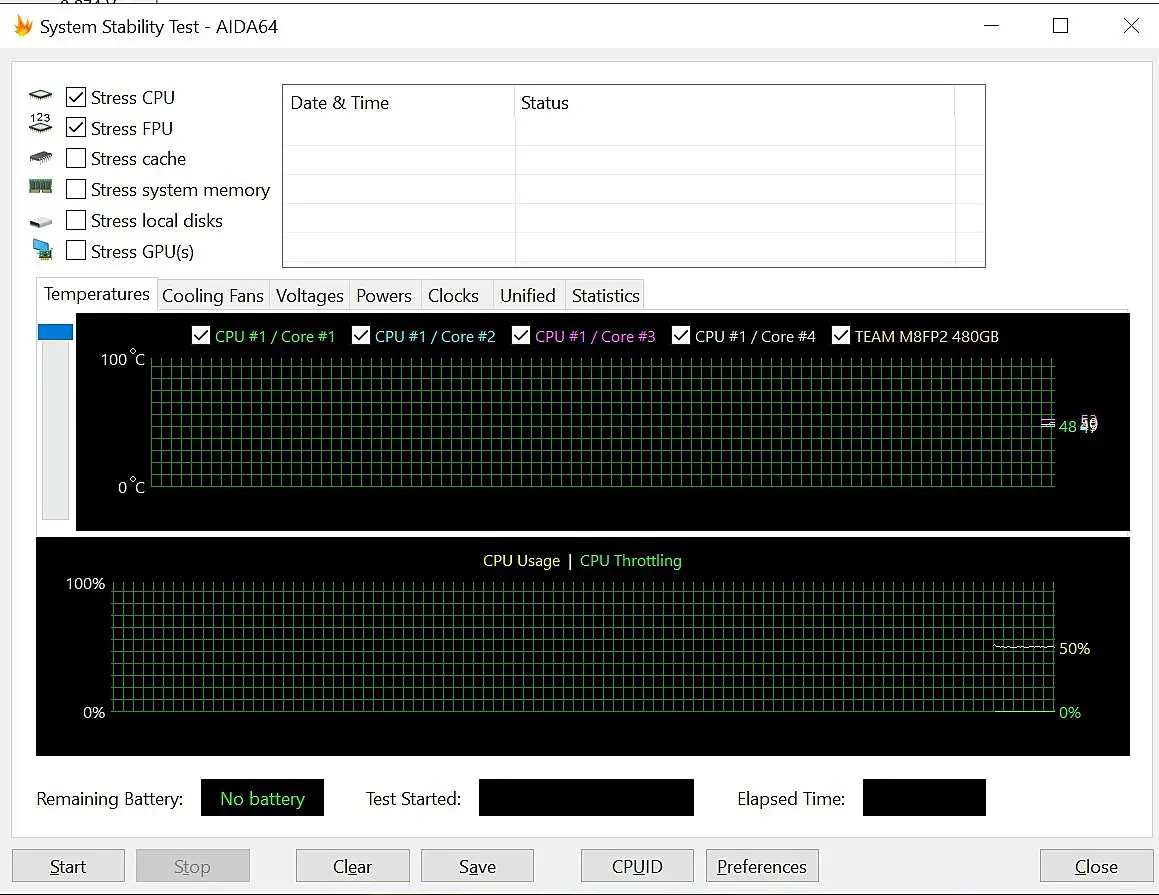Click the Status column header
The height and width of the screenshot is (895, 1159).
pyautogui.click(x=734, y=103)
